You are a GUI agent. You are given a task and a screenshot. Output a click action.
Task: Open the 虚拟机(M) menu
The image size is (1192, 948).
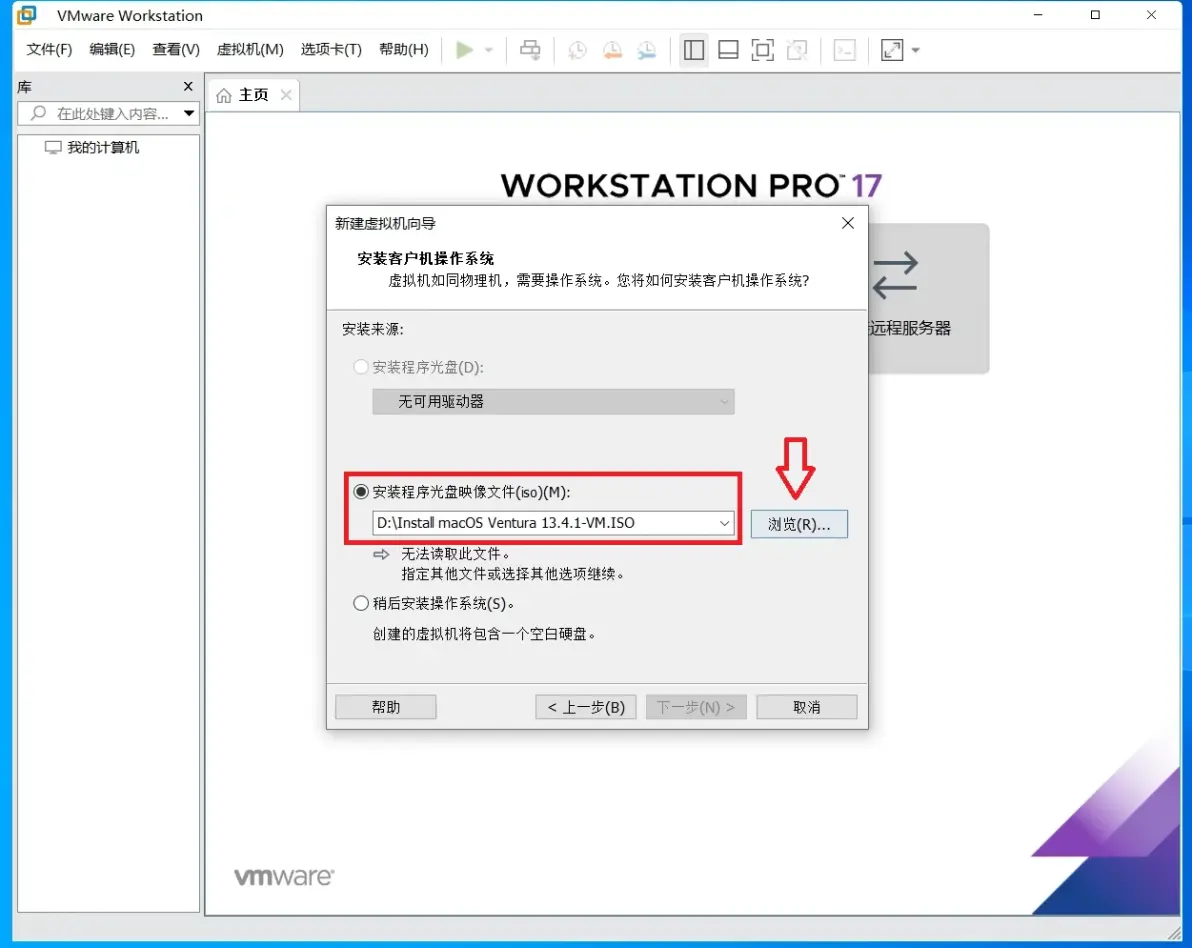250,49
